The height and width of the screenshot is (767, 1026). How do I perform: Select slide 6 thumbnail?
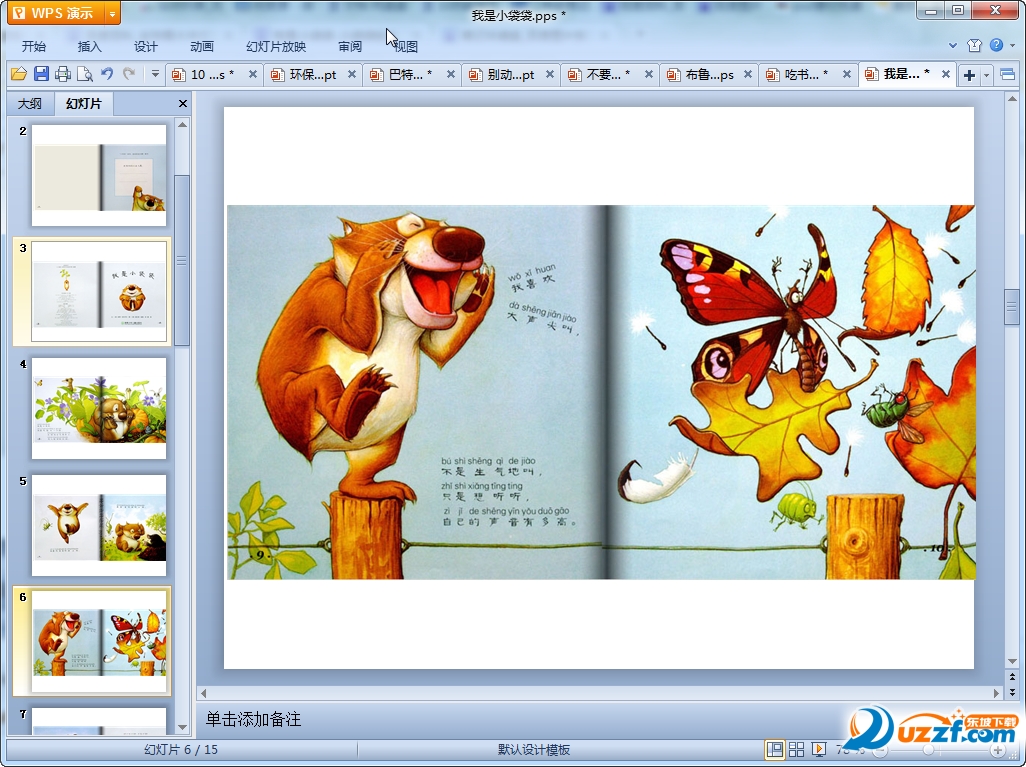point(99,641)
